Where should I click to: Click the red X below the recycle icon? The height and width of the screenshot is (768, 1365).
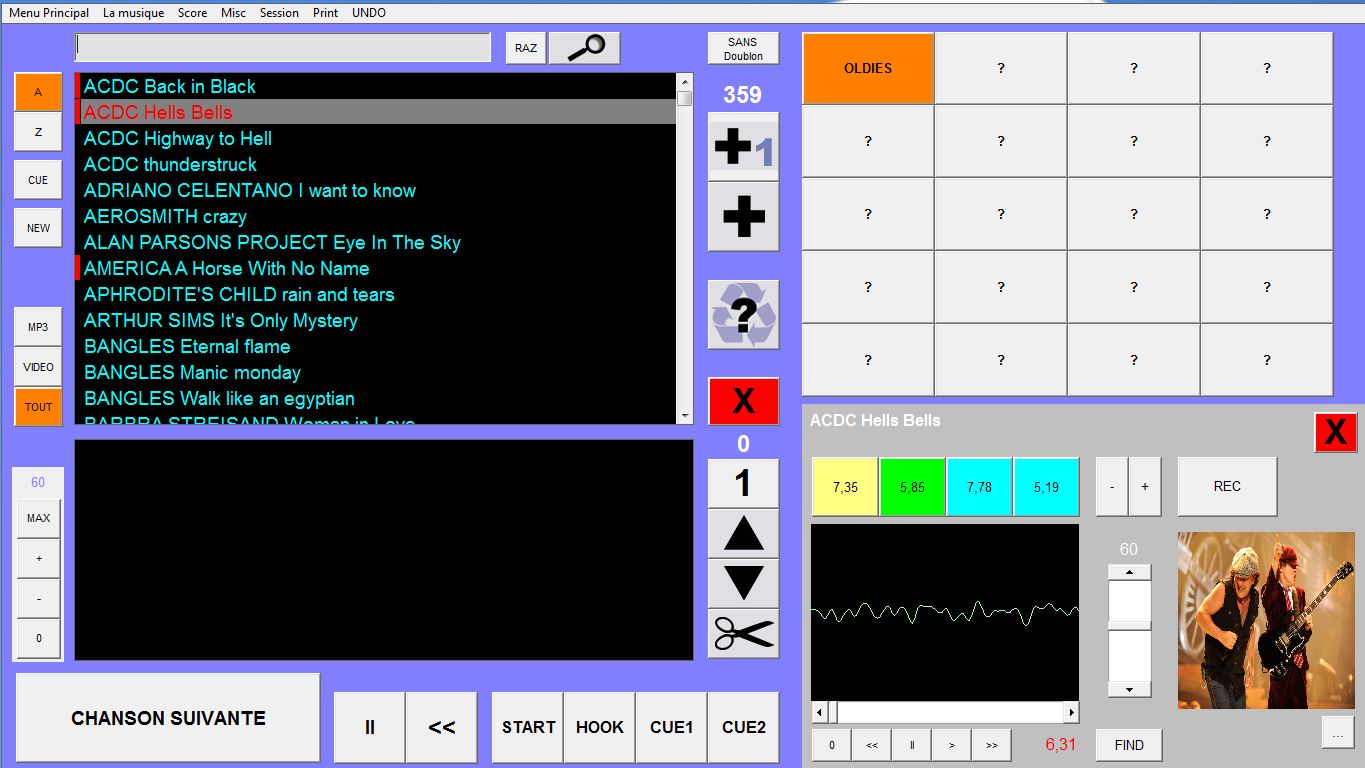743,401
